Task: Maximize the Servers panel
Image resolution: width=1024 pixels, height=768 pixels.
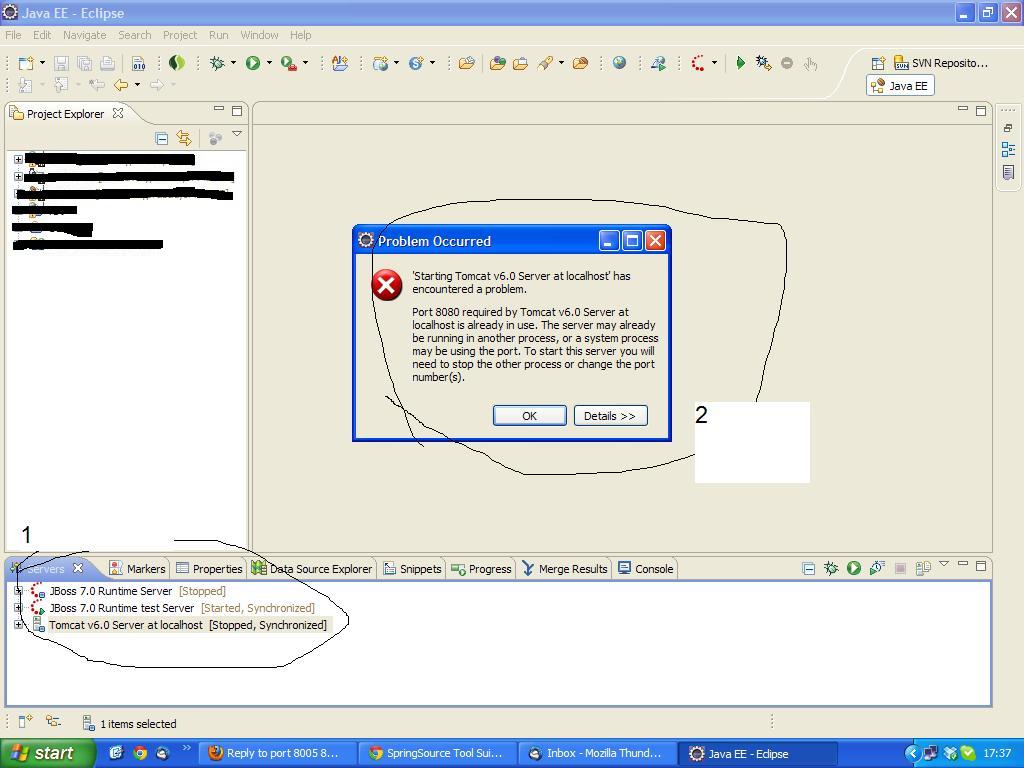Action: pos(981,566)
